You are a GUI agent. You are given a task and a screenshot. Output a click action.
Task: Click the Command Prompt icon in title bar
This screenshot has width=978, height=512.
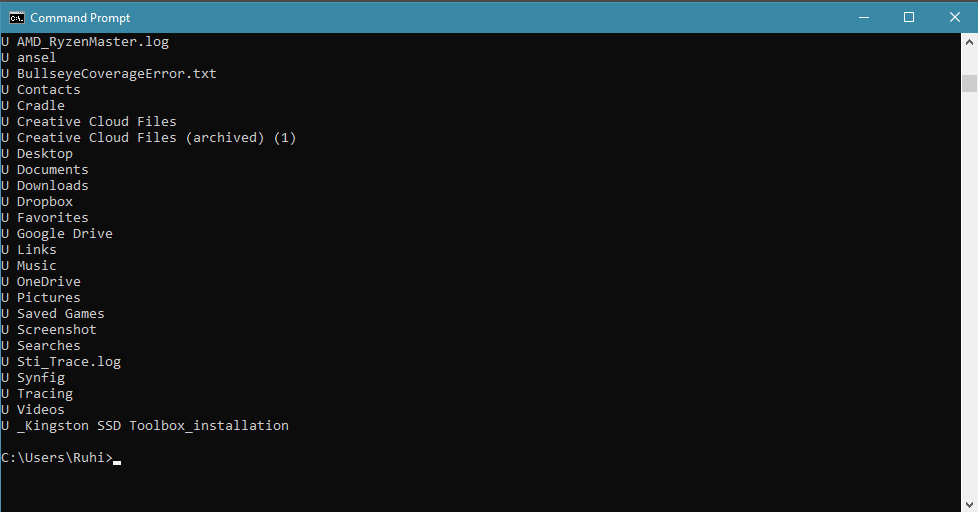[17, 17]
